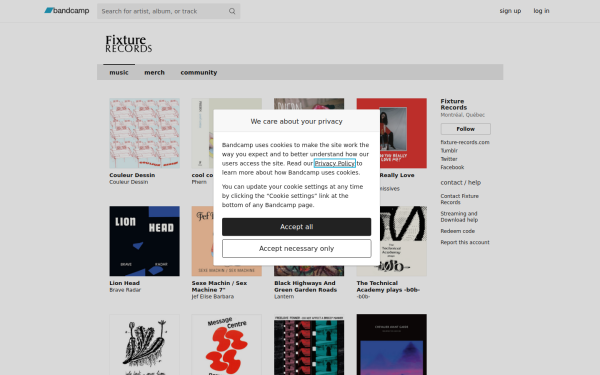This screenshot has height=375, width=600.
Task: Open the Facebook link
Action: click(x=452, y=167)
